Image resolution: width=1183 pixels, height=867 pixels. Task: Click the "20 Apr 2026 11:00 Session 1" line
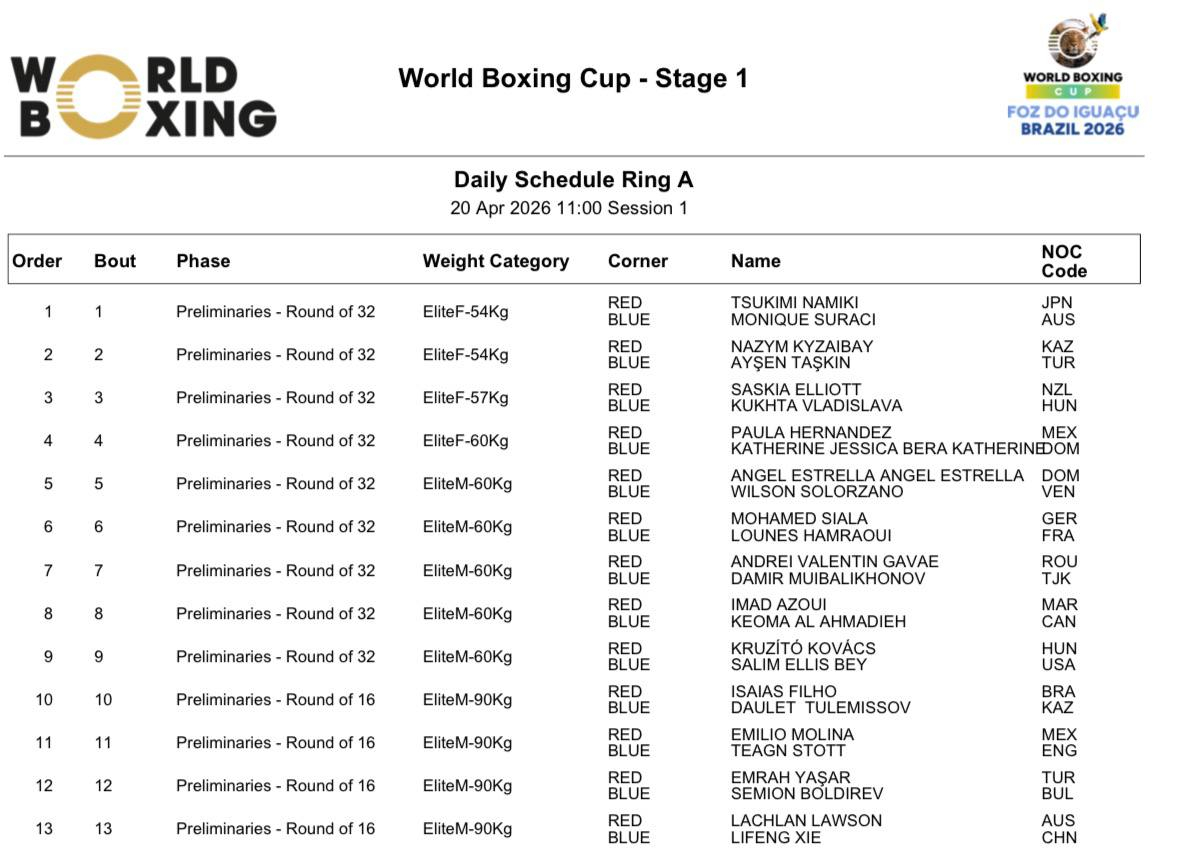tap(568, 209)
